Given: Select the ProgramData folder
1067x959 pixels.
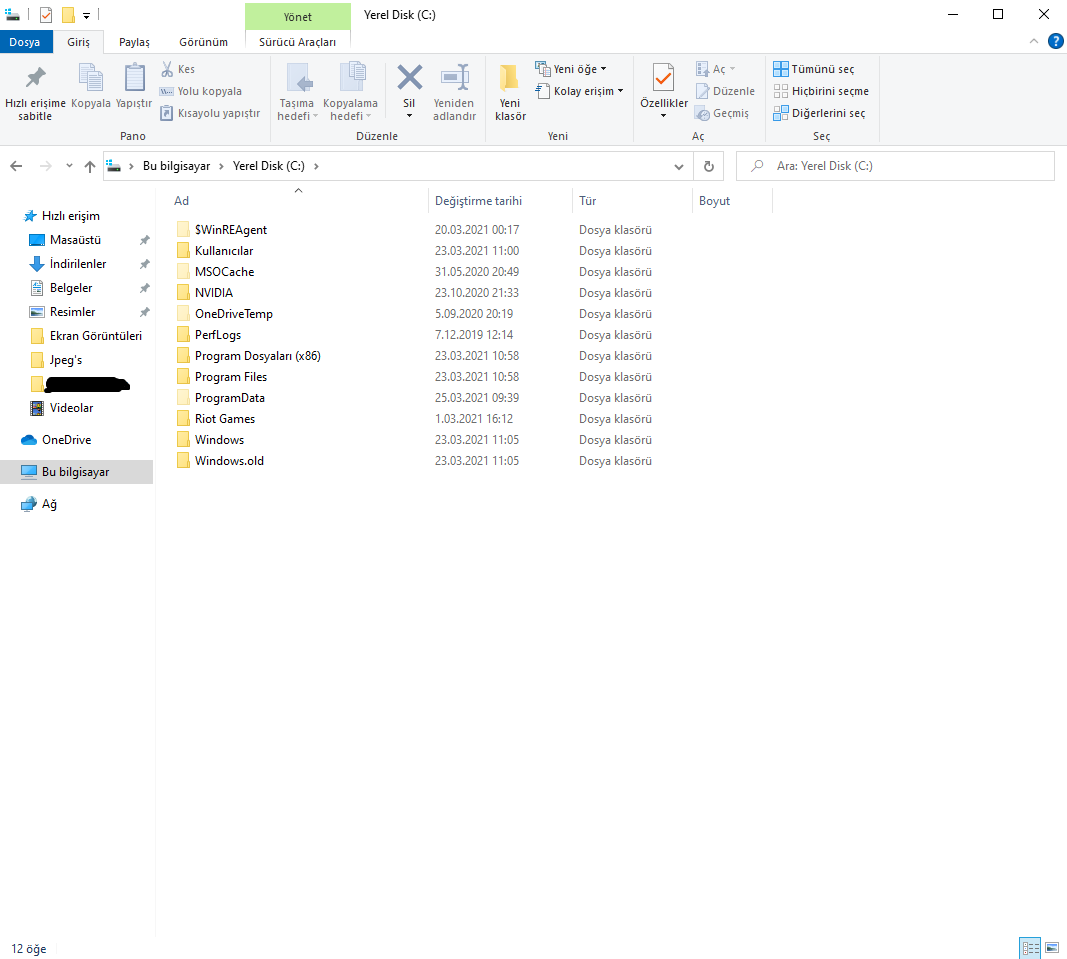Looking at the screenshot, I should coord(229,397).
